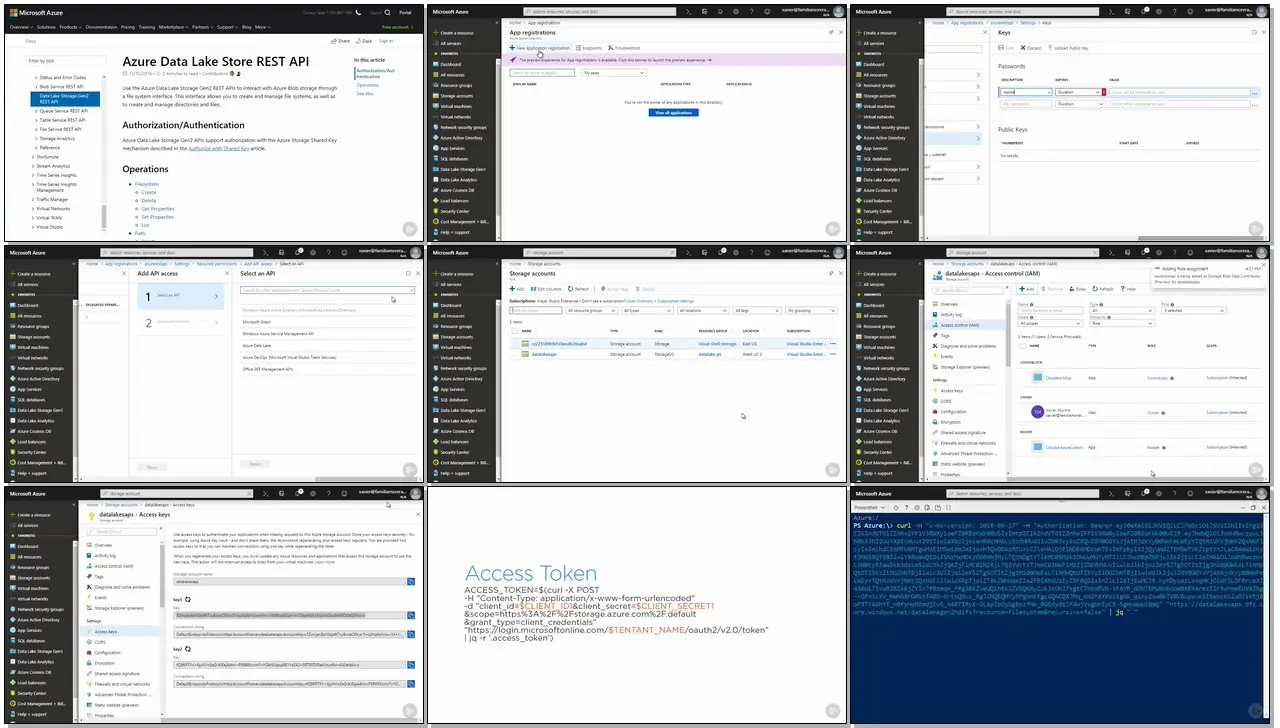Click Add in Access control (IAM) toolbar

tap(1027, 289)
